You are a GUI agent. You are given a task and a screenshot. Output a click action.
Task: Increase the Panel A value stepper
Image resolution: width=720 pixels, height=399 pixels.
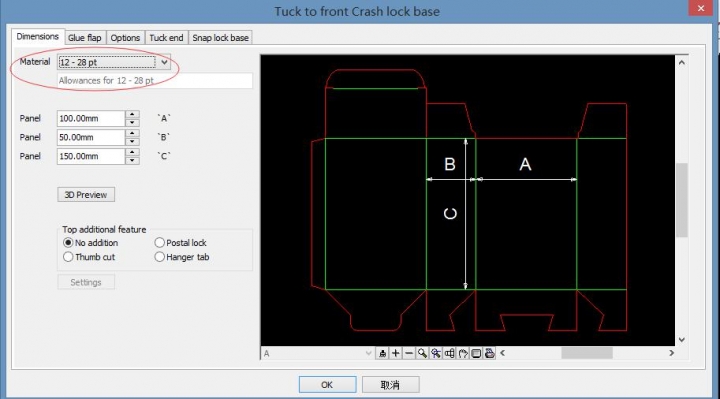pyautogui.click(x=132, y=114)
